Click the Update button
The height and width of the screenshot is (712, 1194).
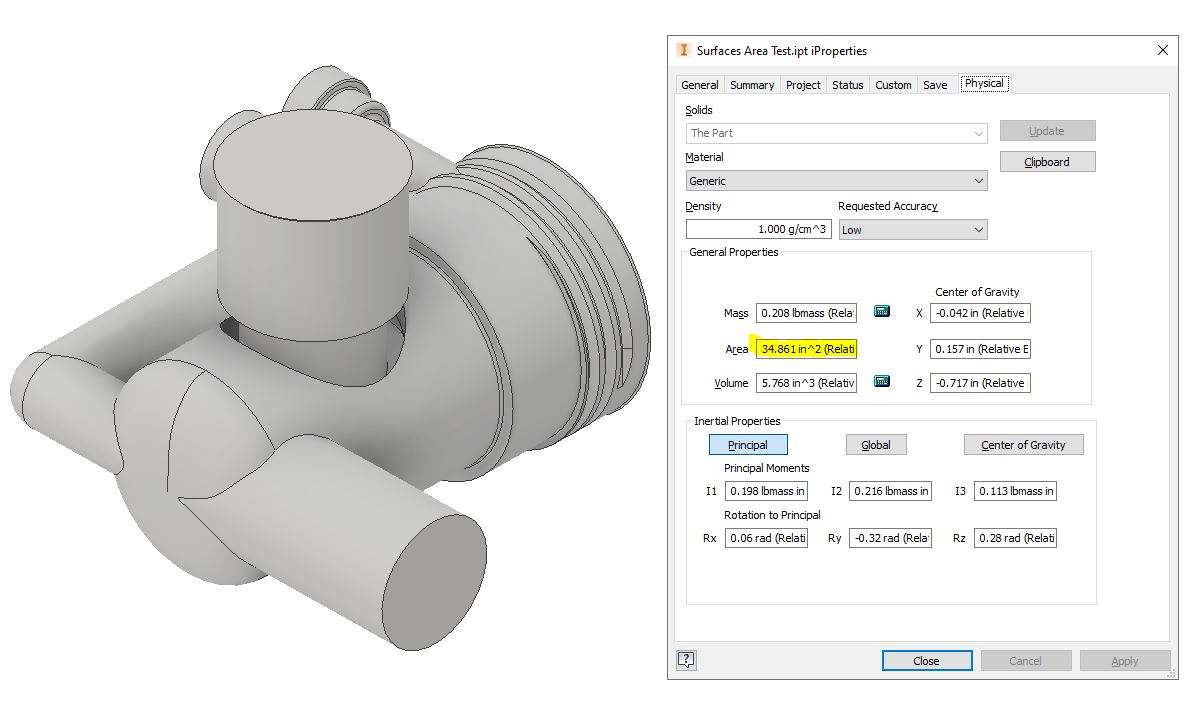click(1047, 131)
